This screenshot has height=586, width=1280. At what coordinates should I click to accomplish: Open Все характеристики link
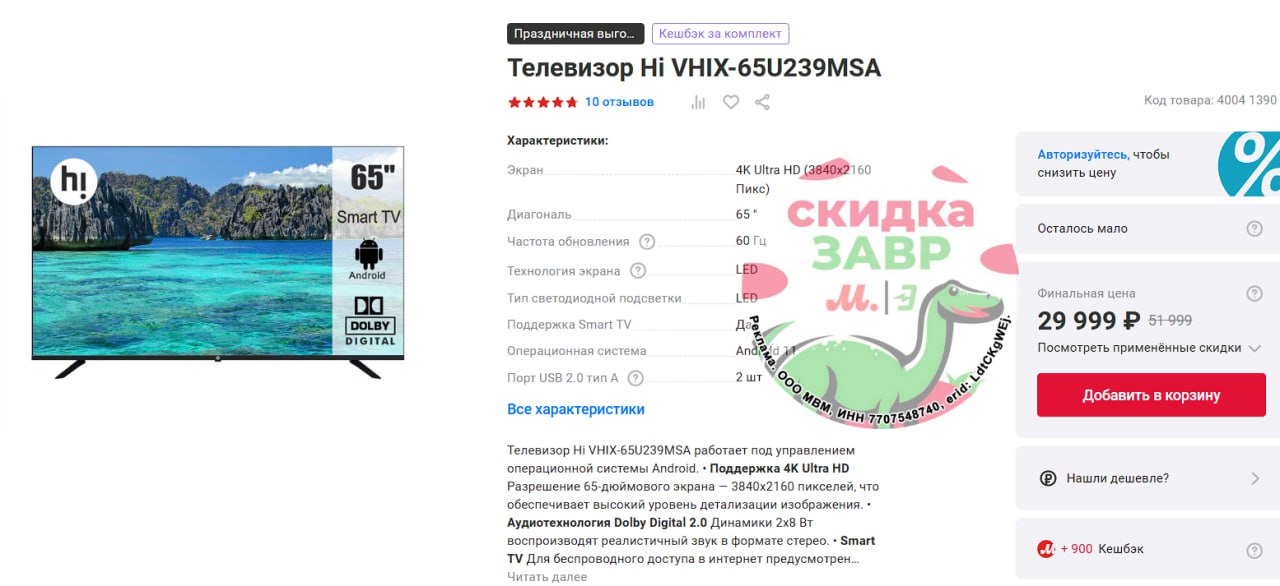[576, 409]
